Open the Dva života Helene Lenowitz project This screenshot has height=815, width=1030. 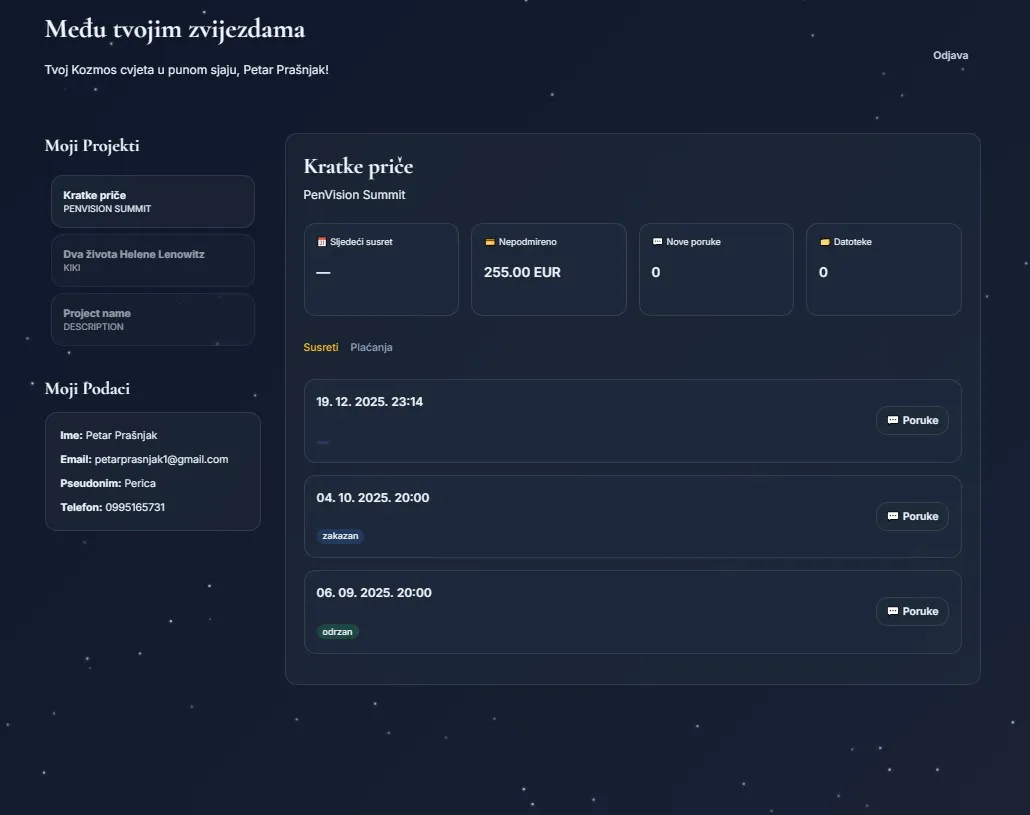pyautogui.click(x=153, y=260)
